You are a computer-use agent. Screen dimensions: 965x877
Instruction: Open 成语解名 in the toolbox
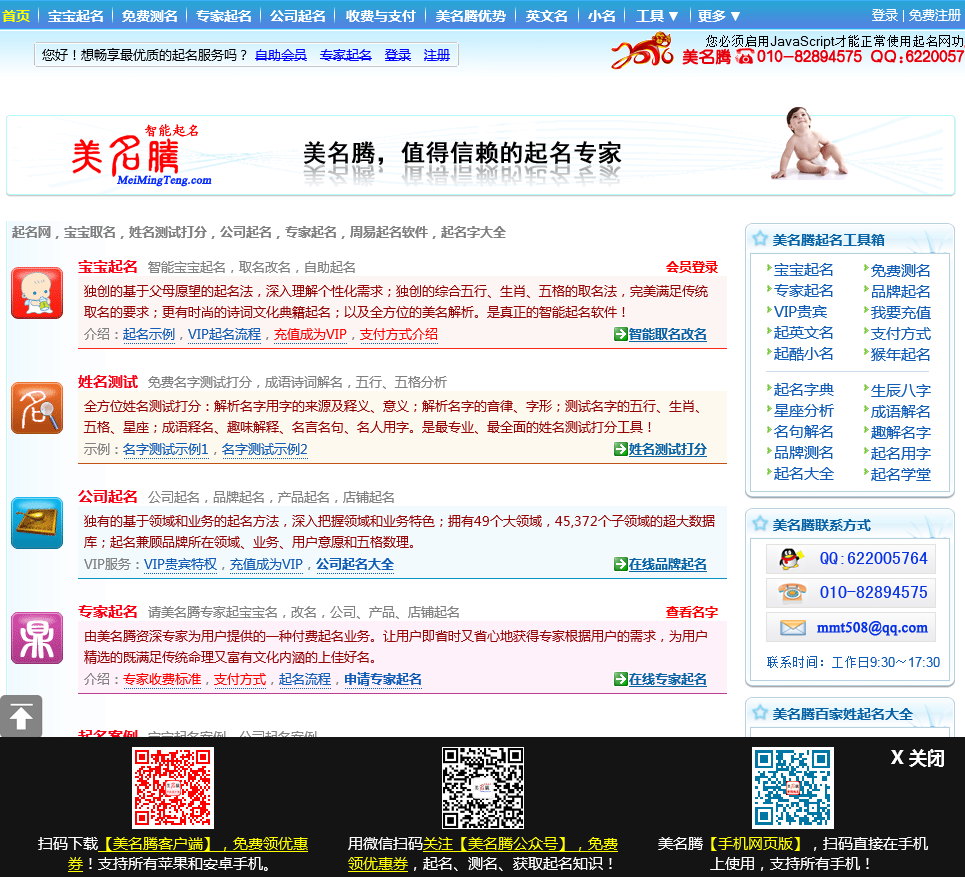click(900, 412)
